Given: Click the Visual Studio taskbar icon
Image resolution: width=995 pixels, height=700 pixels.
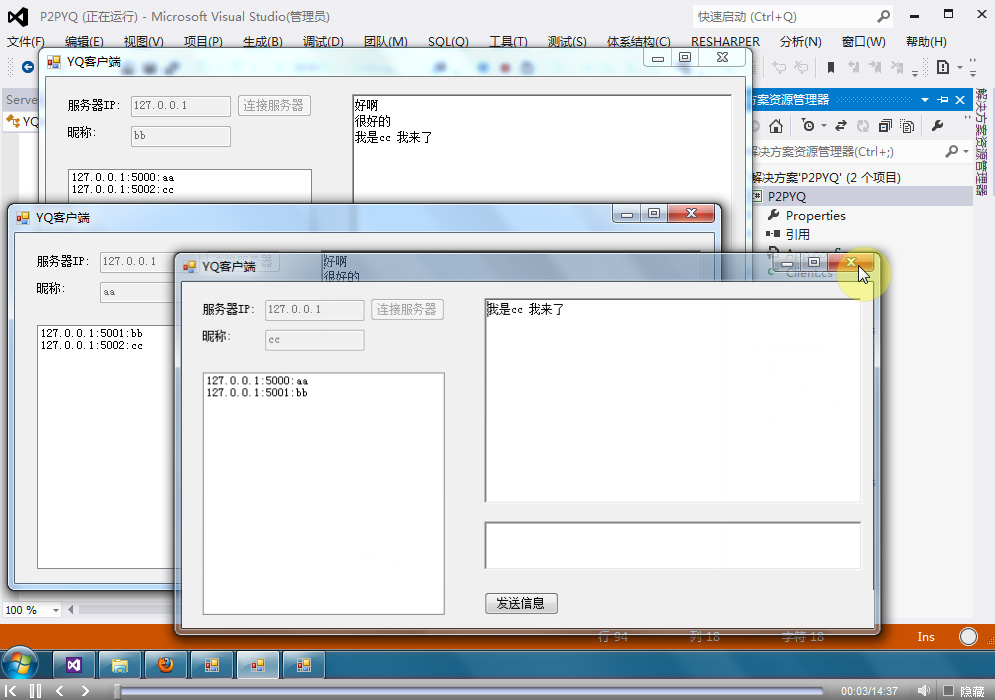Looking at the screenshot, I should (x=74, y=664).
